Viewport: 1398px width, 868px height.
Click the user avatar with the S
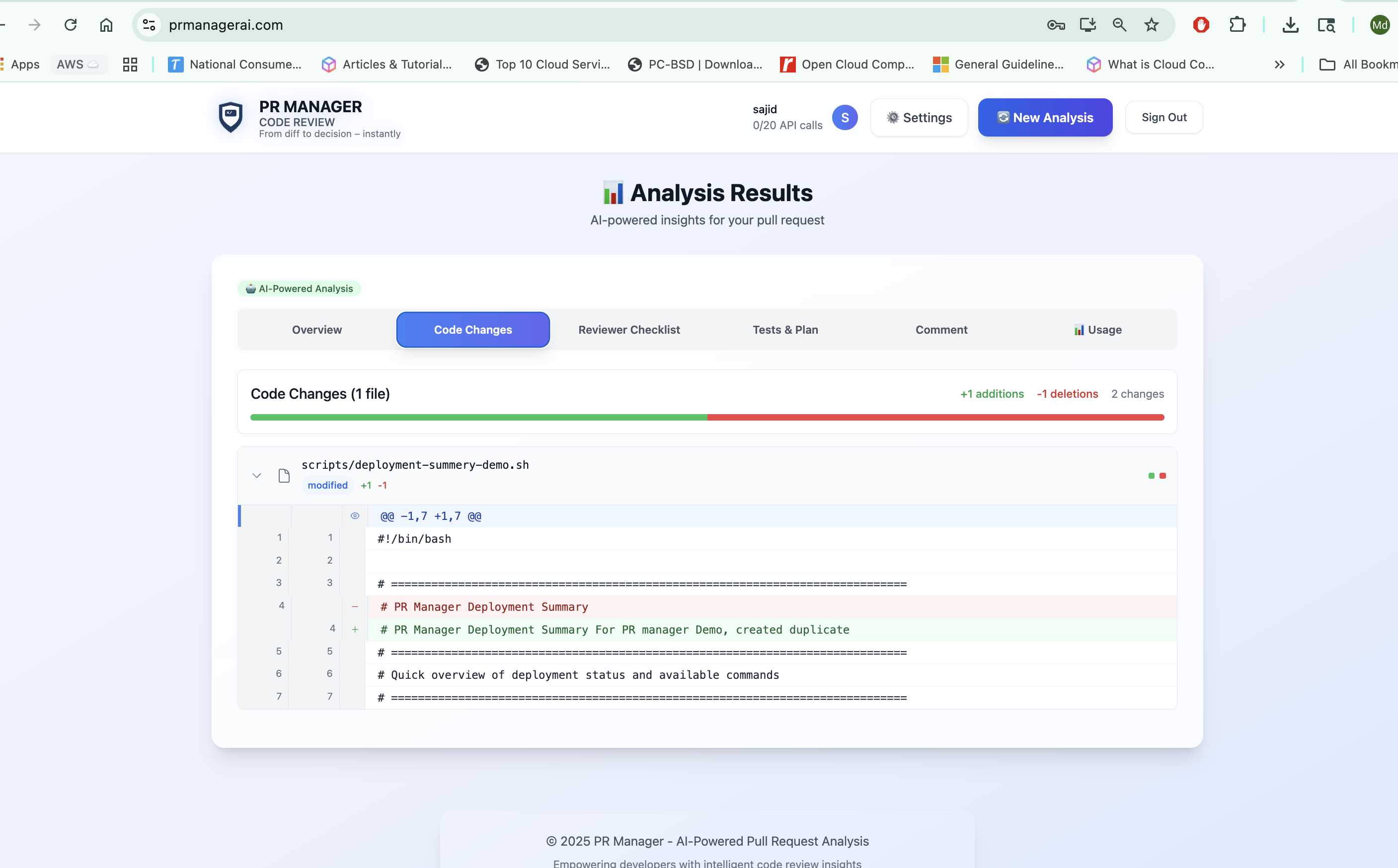point(844,117)
